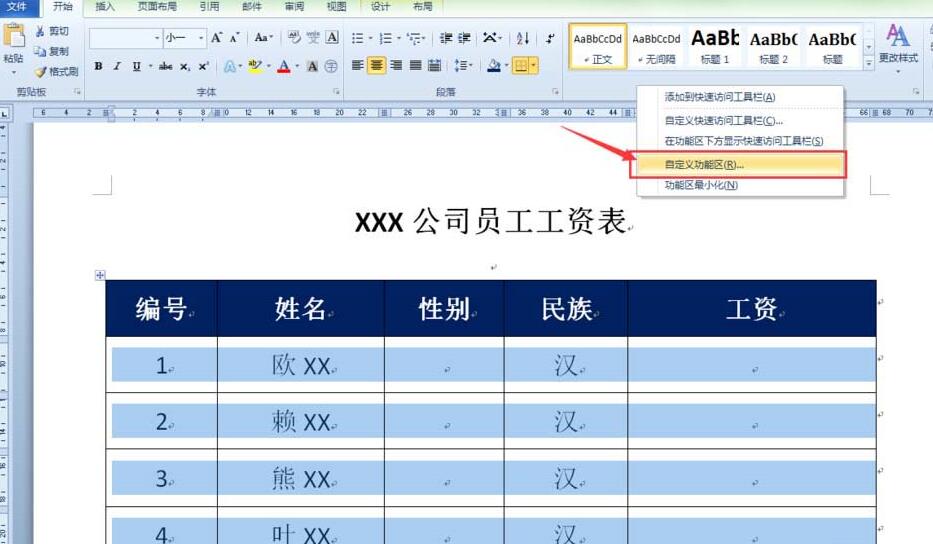Expand underline style dropdown arrow
Screen dimensions: 933x544
pos(150,66)
